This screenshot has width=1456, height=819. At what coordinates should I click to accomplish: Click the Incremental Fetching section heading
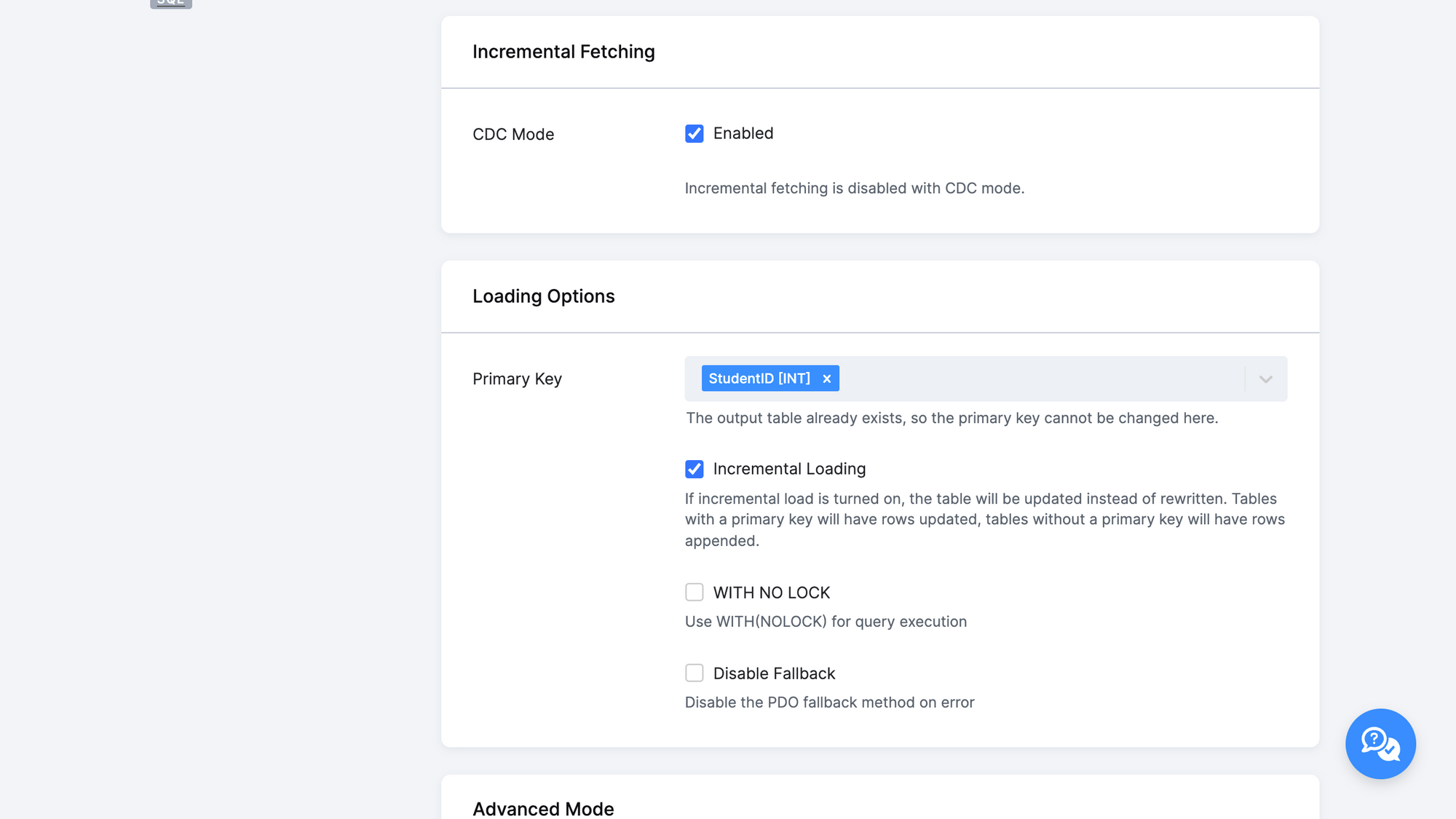(563, 52)
